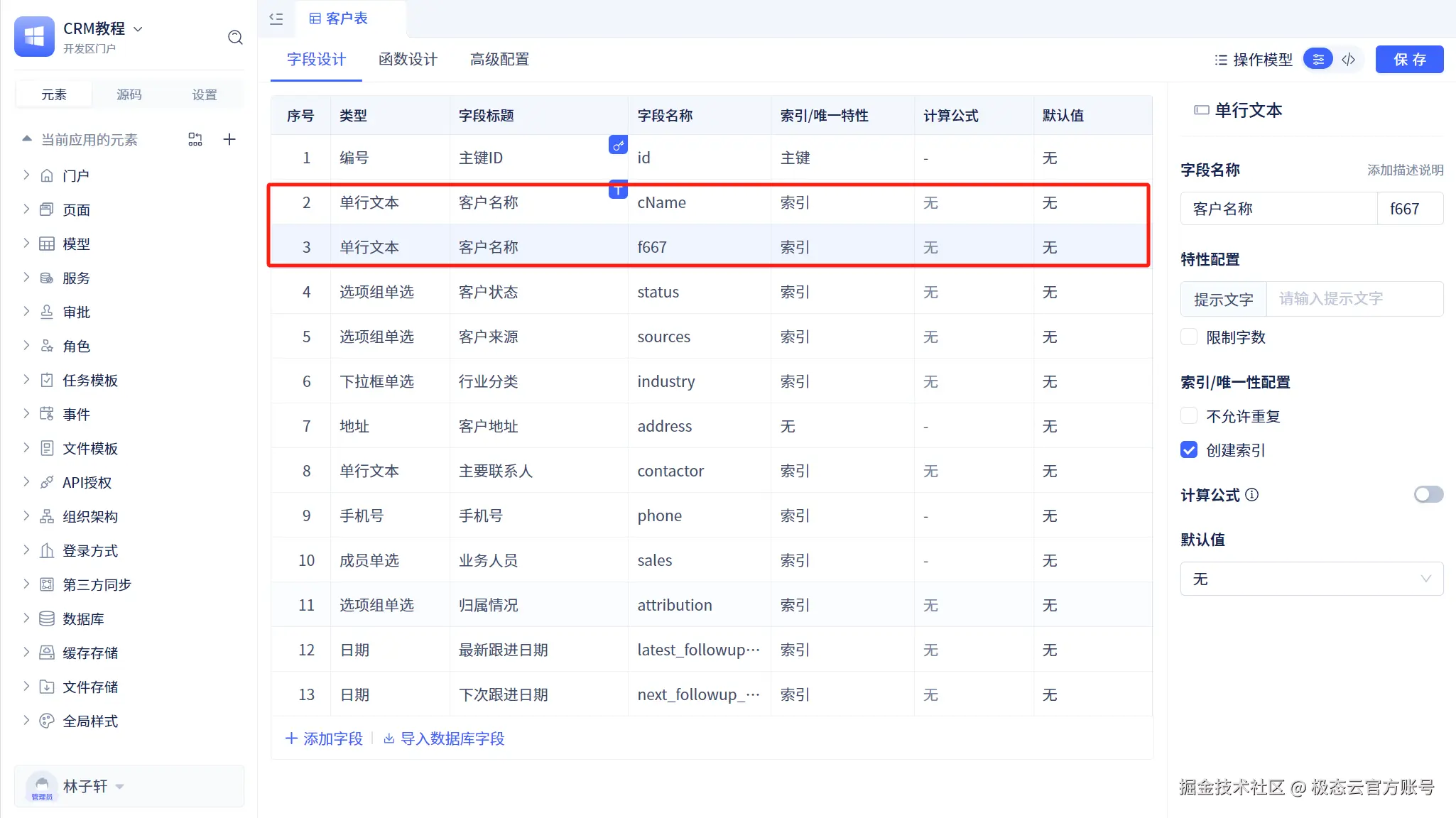The height and width of the screenshot is (818, 1456).
Task: Switch to code view icon near Save
Action: (x=1349, y=60)
